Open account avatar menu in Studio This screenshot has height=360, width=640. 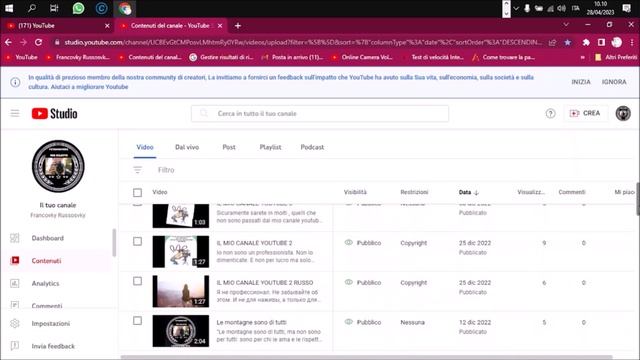click(623, 113)
